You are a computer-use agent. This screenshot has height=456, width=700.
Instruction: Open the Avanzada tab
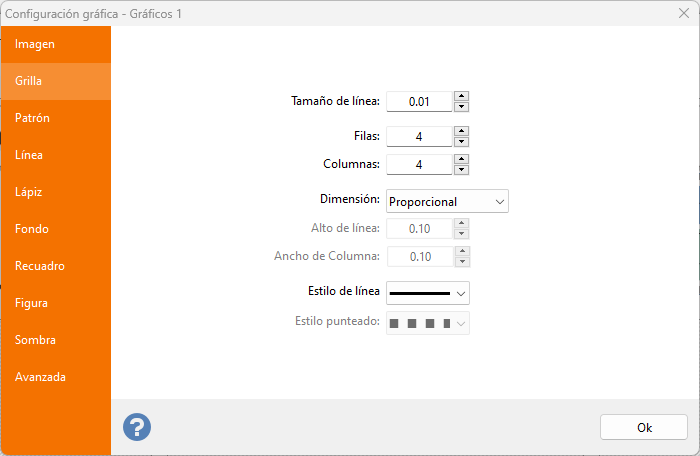(41, 377)
